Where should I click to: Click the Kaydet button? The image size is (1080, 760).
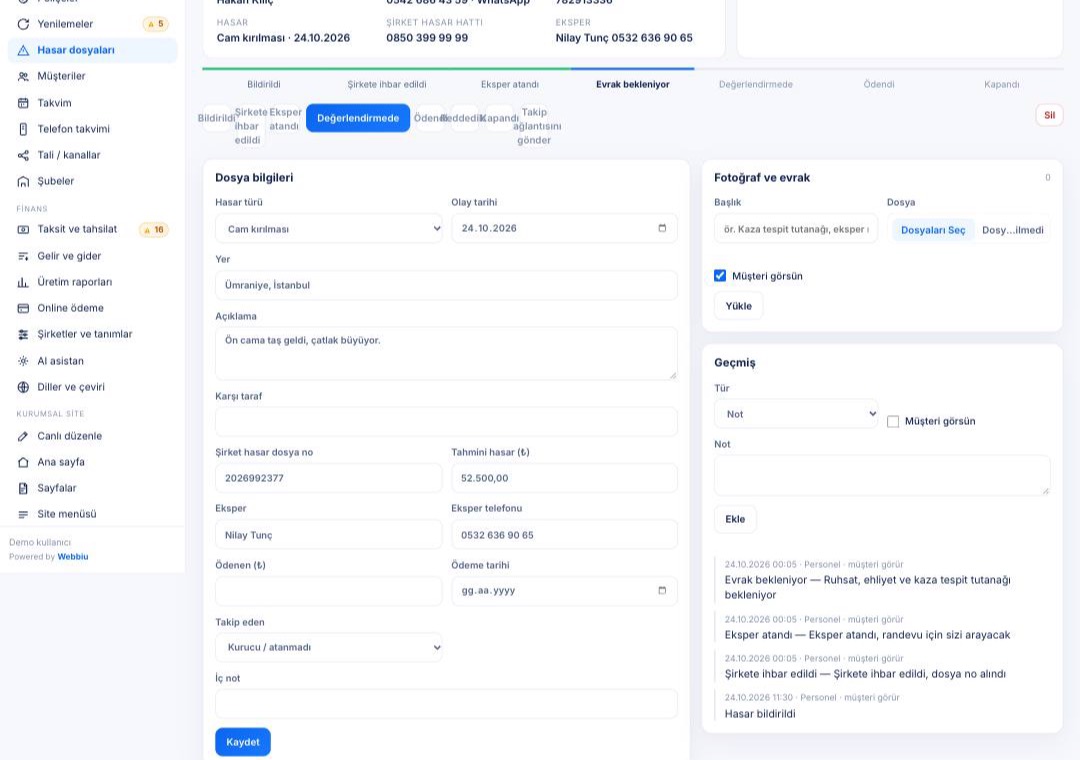point(242,742)
